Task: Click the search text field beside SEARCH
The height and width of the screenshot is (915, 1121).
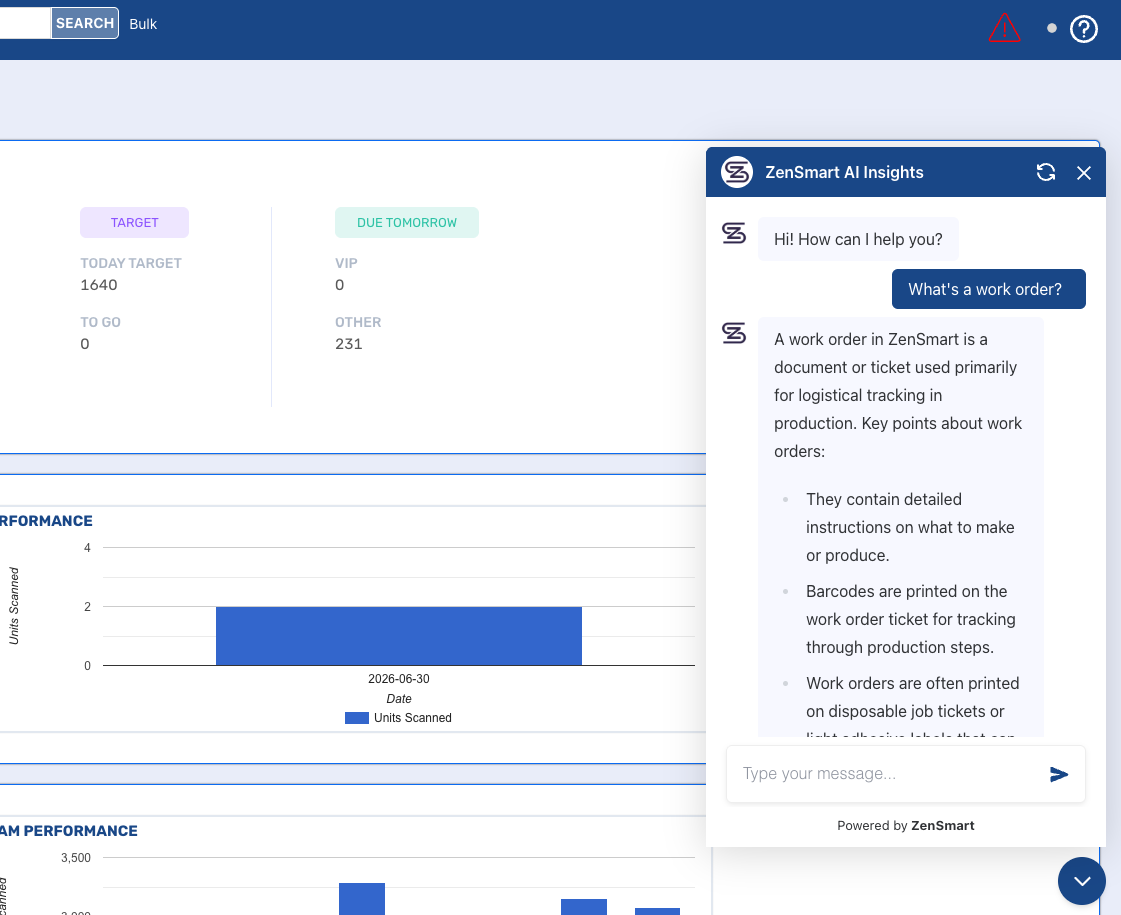Action: click(x=25, y=24)
